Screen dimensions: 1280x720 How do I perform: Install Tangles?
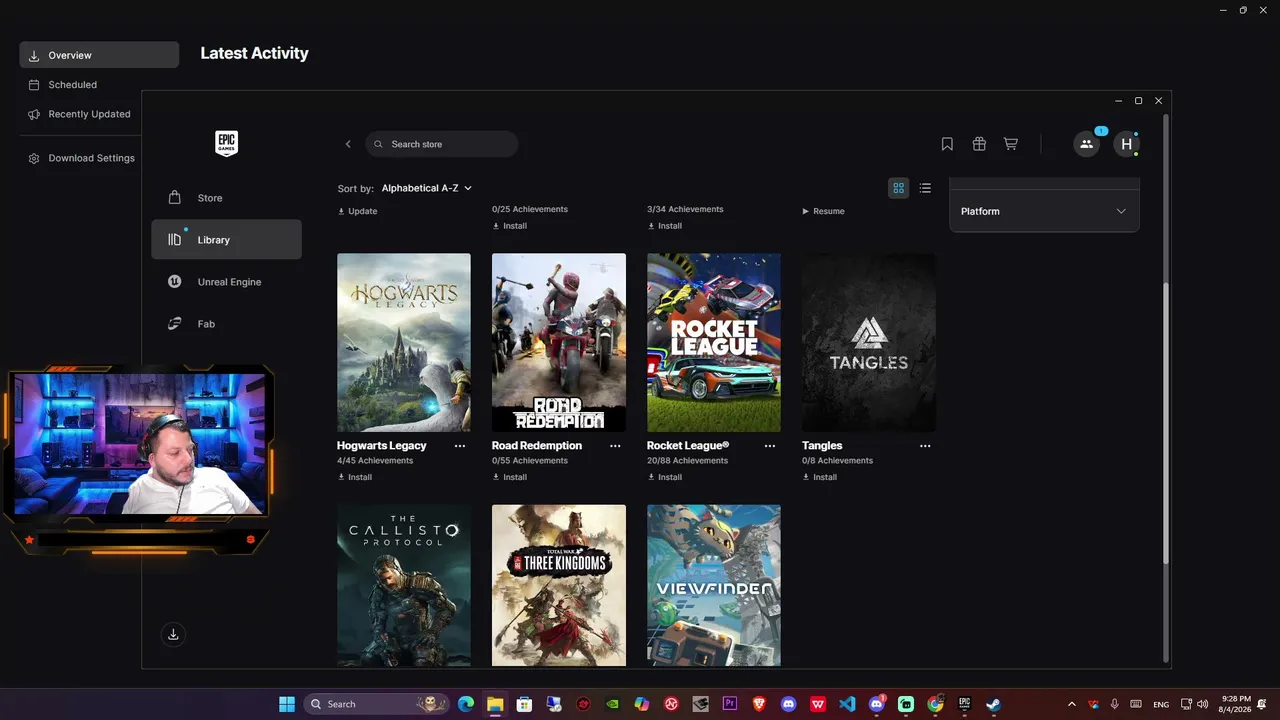coord(820,477)
